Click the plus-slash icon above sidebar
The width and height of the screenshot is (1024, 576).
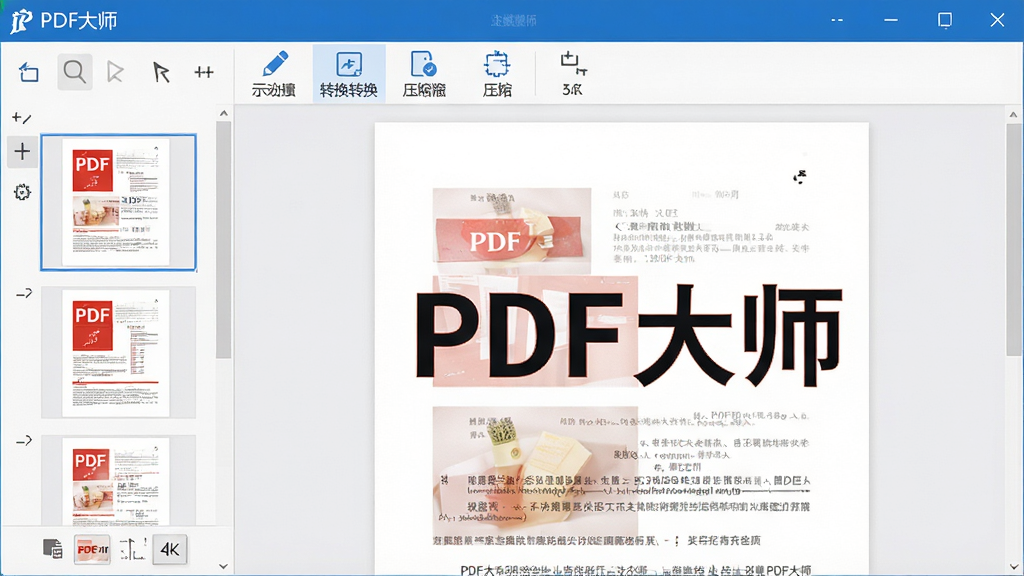tap(22, 118)
